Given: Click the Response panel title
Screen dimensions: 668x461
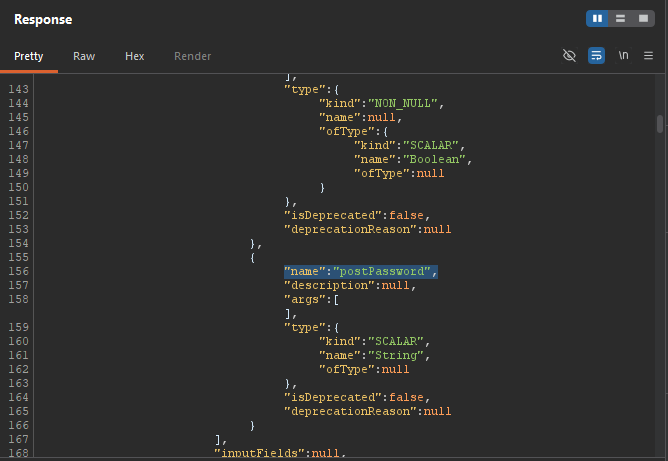Looking at the screenshot, I should 43,20.
